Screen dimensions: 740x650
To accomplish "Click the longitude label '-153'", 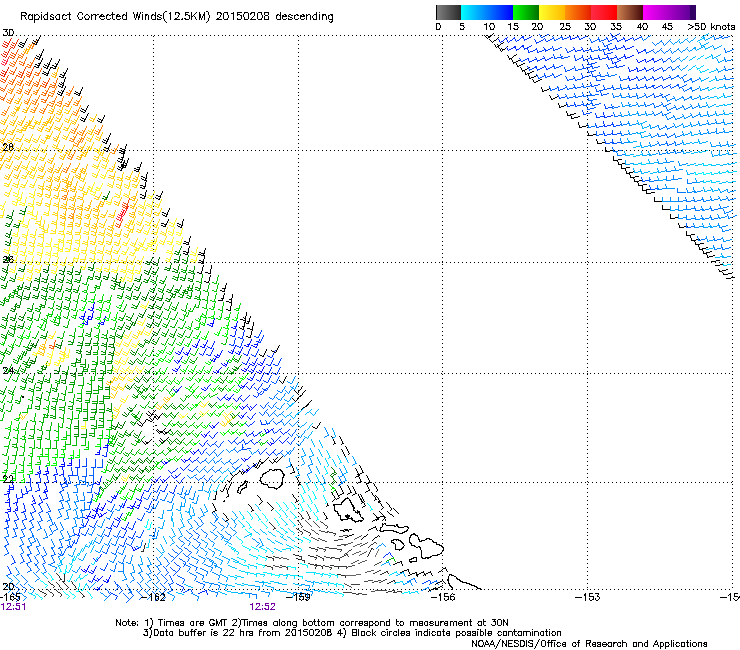I will [x=588, y=597].
